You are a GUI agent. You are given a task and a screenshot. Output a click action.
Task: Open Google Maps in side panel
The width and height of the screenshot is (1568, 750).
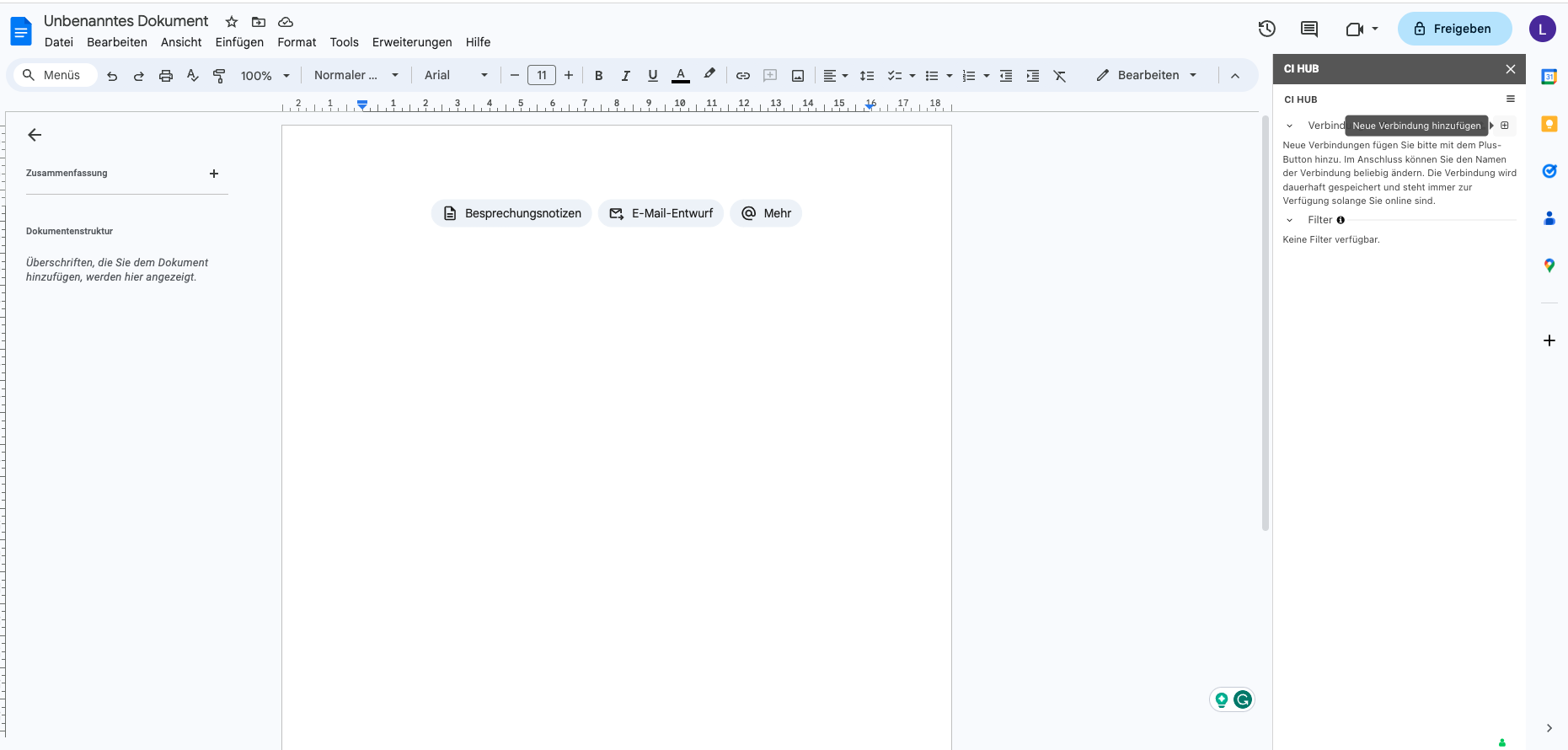1549,265
